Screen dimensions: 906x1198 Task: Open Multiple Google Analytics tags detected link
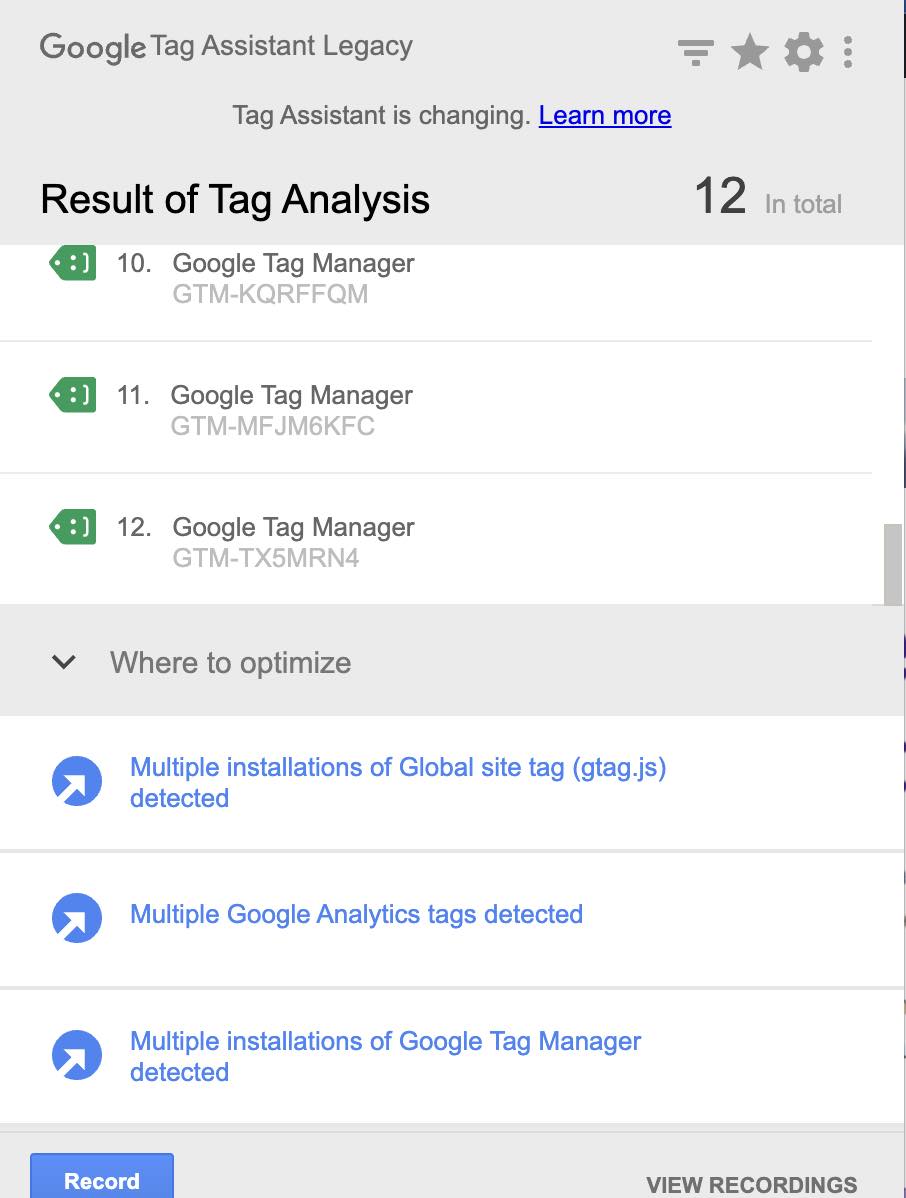pyautogui.click(x=356, y=915)
